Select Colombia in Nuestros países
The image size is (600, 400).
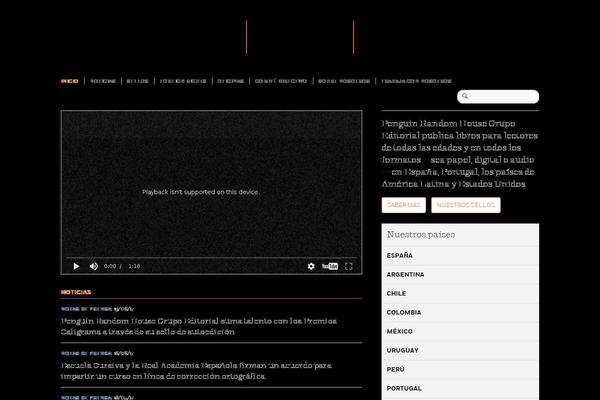point(460,312)
